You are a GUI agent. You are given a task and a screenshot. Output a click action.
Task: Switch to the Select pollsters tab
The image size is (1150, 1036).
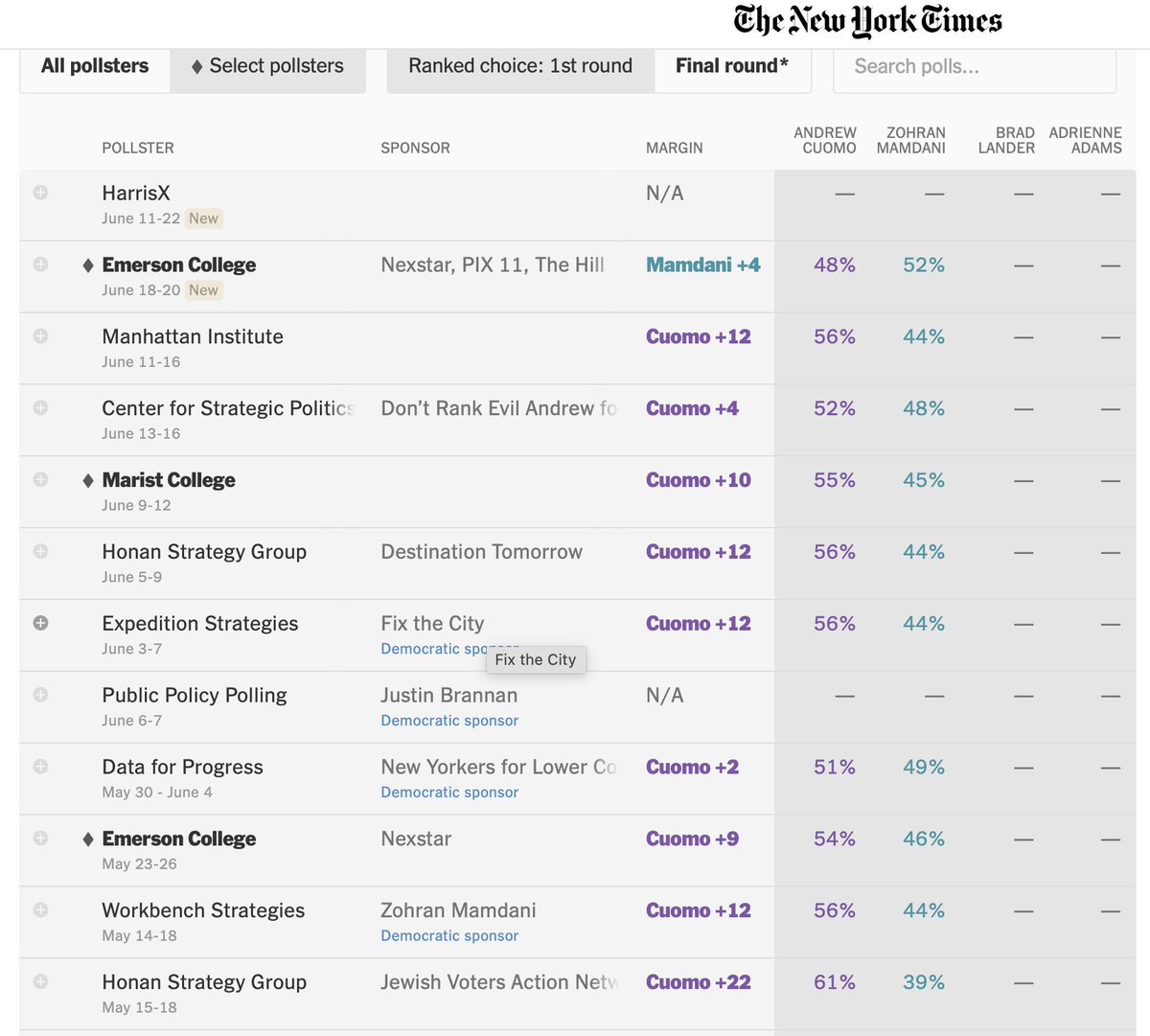point(267,66)
